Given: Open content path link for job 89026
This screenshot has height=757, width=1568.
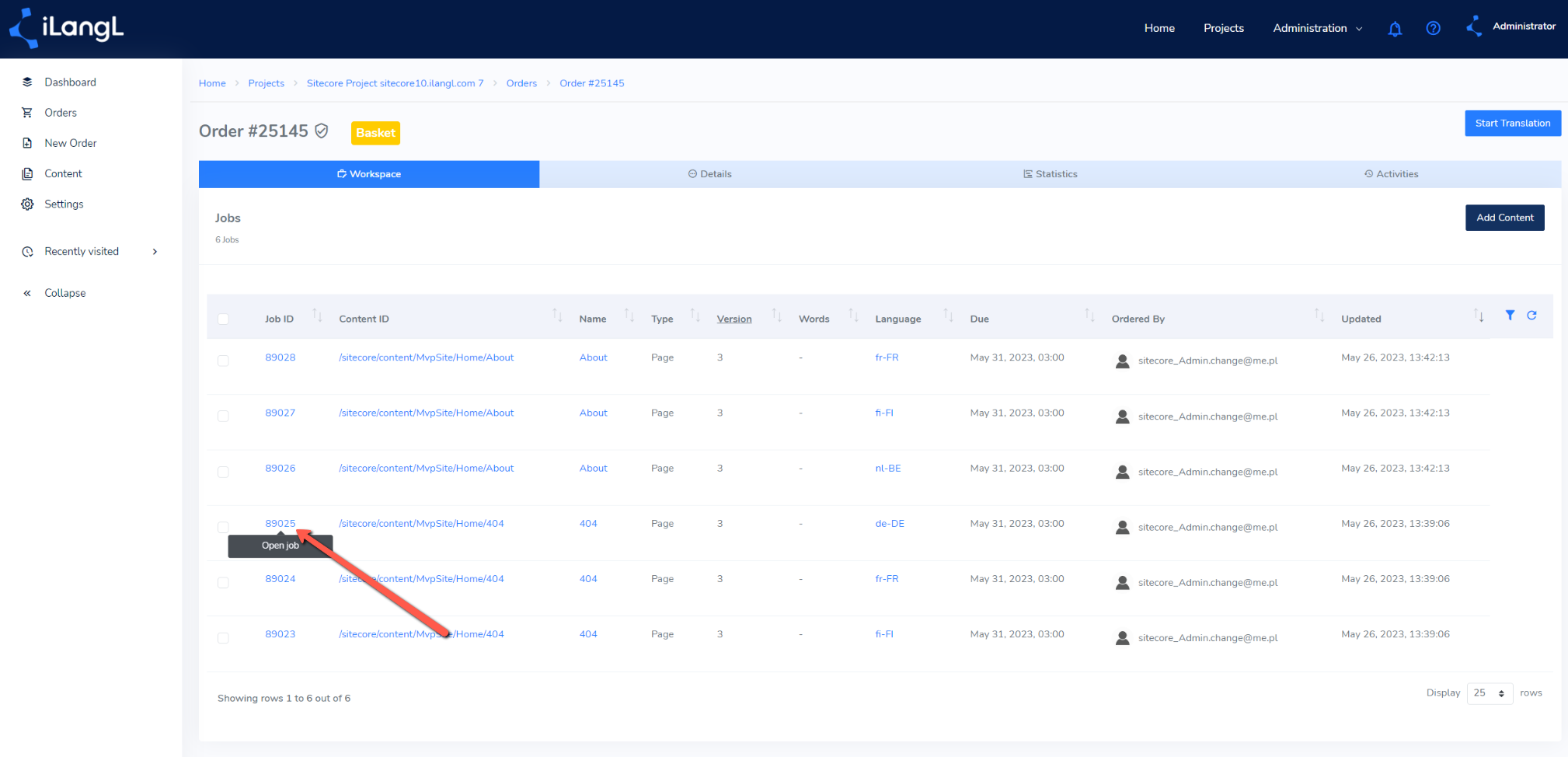Looking at the screenshot, I should pos(426,469).
